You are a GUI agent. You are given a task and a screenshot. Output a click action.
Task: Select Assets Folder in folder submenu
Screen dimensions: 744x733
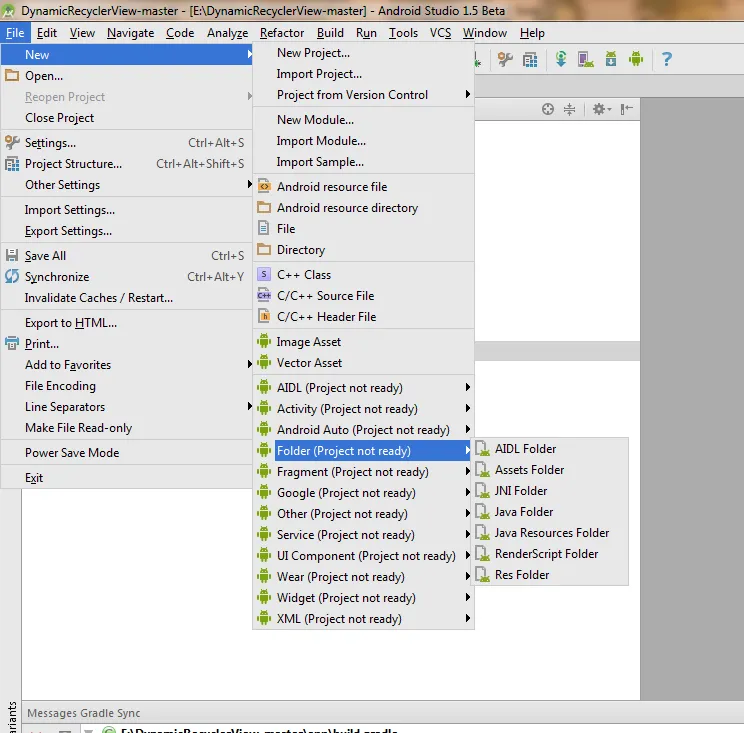[551, 470]
